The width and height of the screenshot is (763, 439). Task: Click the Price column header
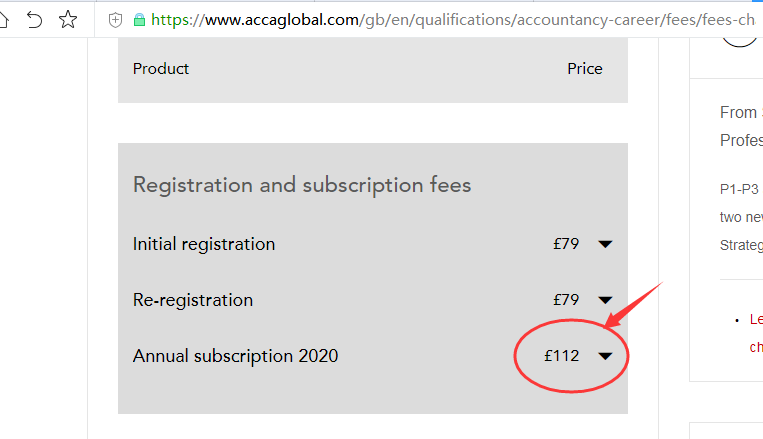(x=585, y=69)
